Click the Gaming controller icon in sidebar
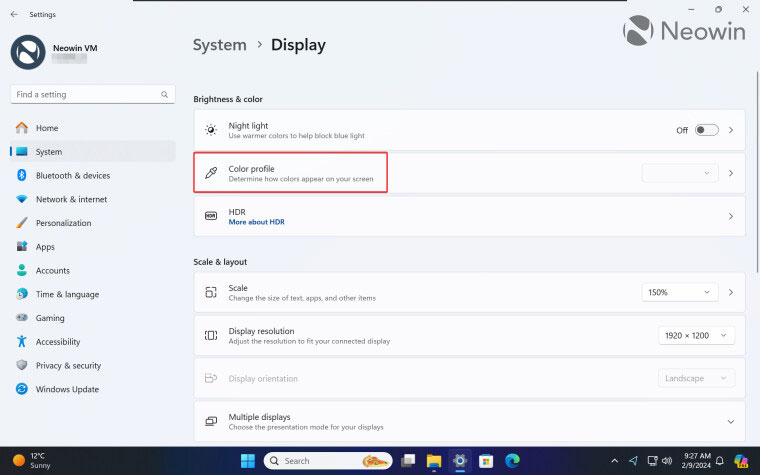 pyautogui.click(x=21, y=318)
